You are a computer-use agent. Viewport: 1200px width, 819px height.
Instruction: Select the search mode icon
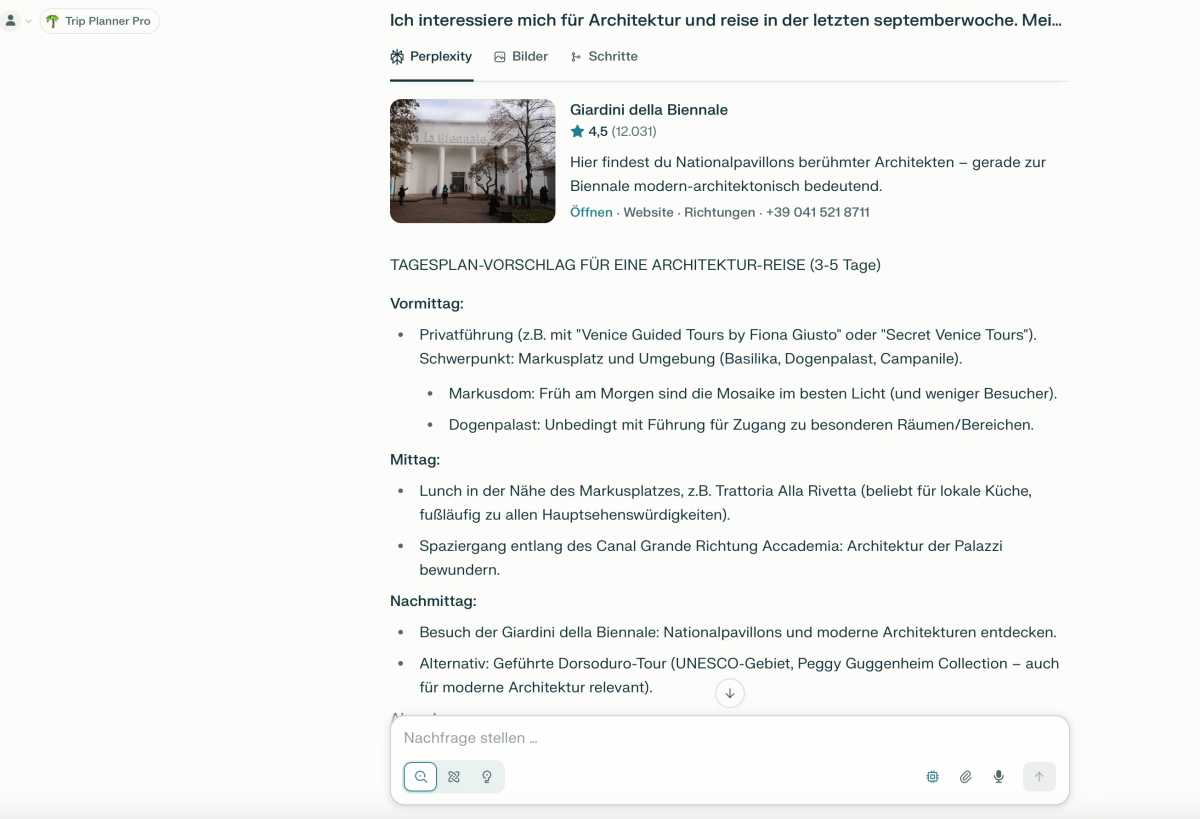[x=421, y=776]
